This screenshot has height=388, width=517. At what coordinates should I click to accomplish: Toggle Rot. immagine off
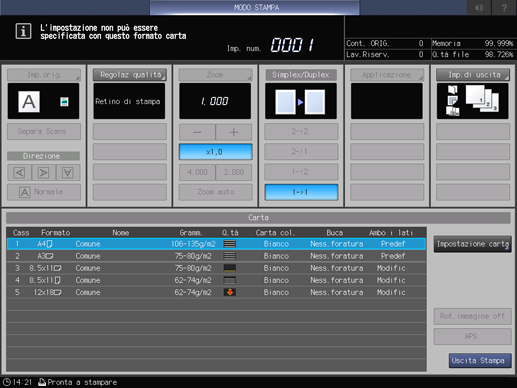tap(472, 316)
